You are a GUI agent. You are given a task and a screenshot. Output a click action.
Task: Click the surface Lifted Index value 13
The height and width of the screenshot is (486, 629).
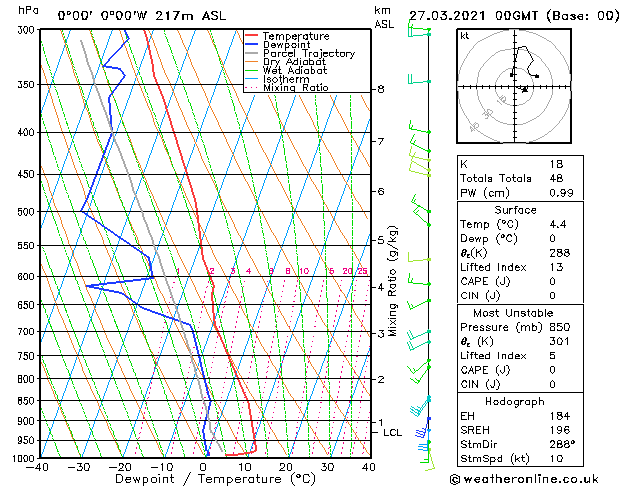click(556, 267)
